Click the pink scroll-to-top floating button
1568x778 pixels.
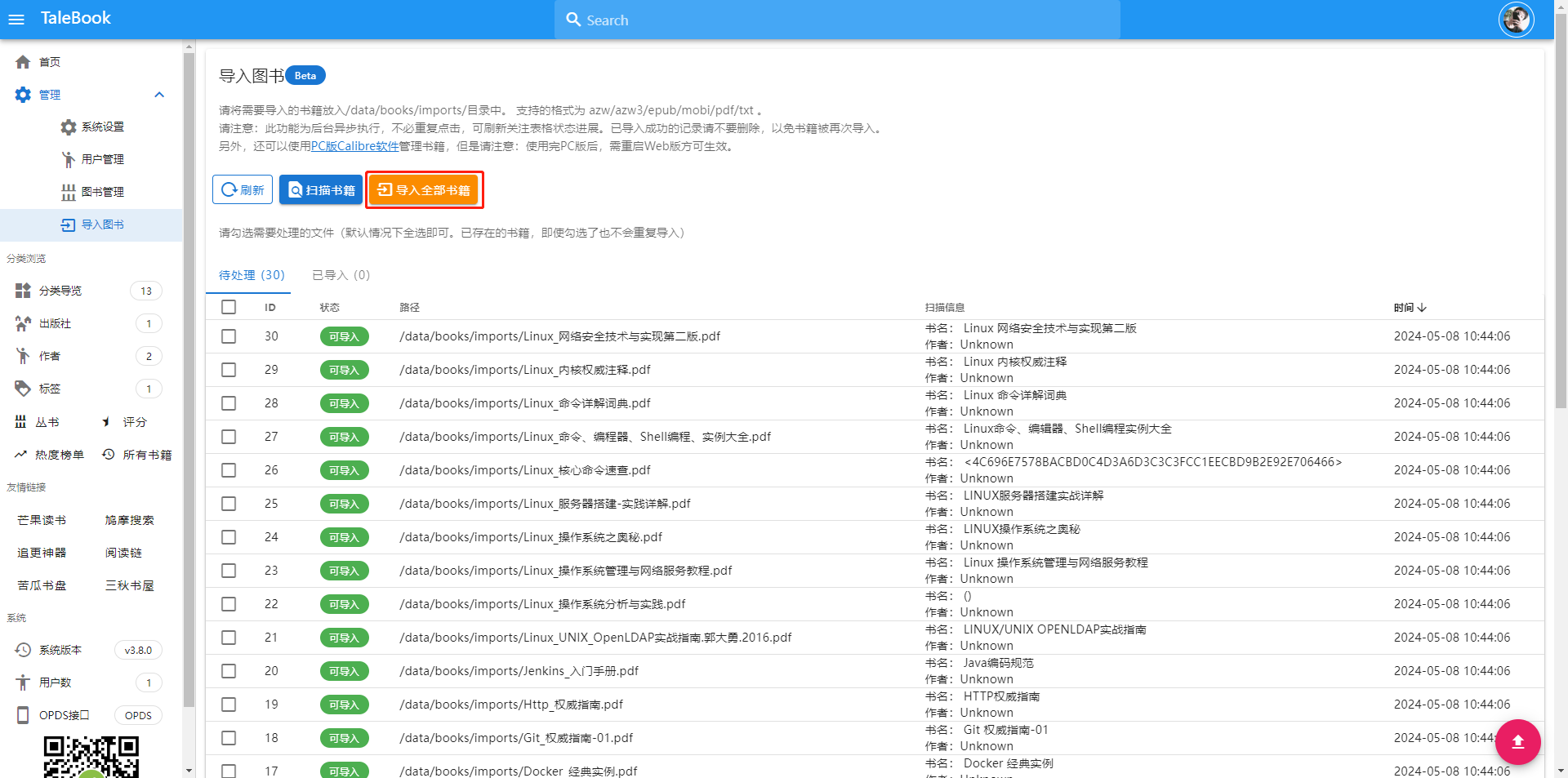[1518, 741]
